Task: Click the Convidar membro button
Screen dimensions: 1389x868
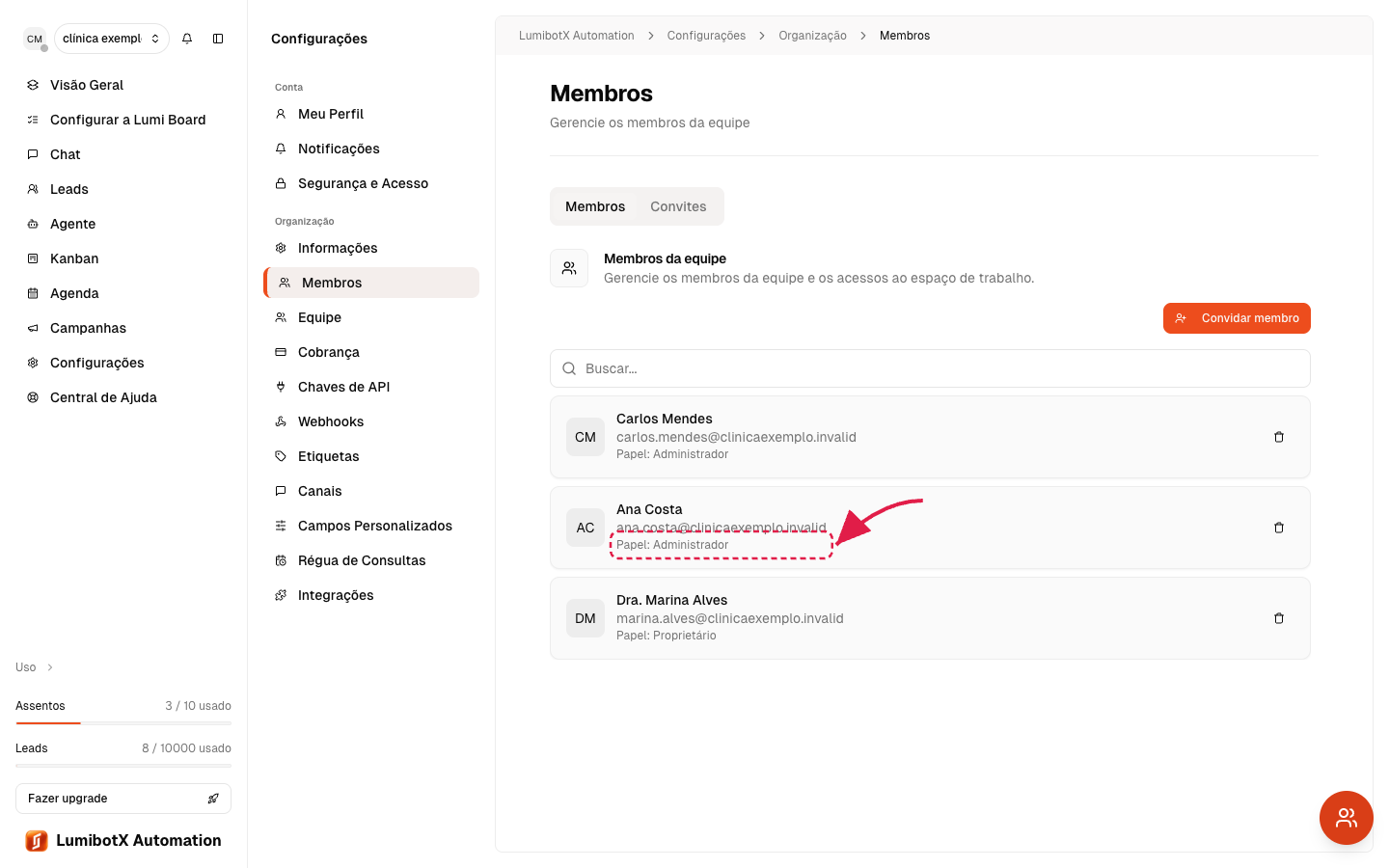Action: [x=1237, y=318]
